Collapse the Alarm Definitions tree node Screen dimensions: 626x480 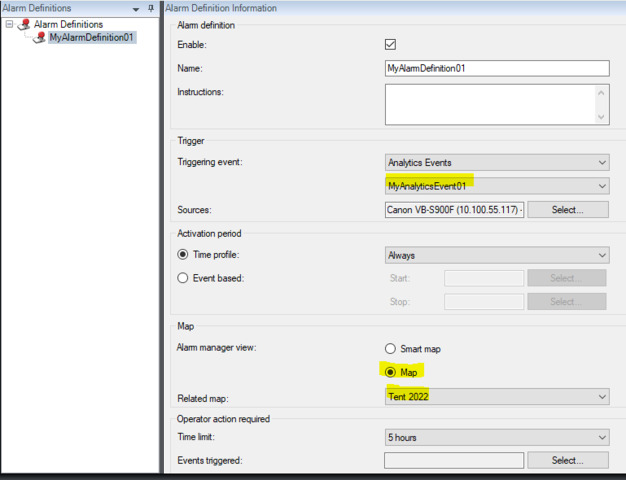[9, 24]
